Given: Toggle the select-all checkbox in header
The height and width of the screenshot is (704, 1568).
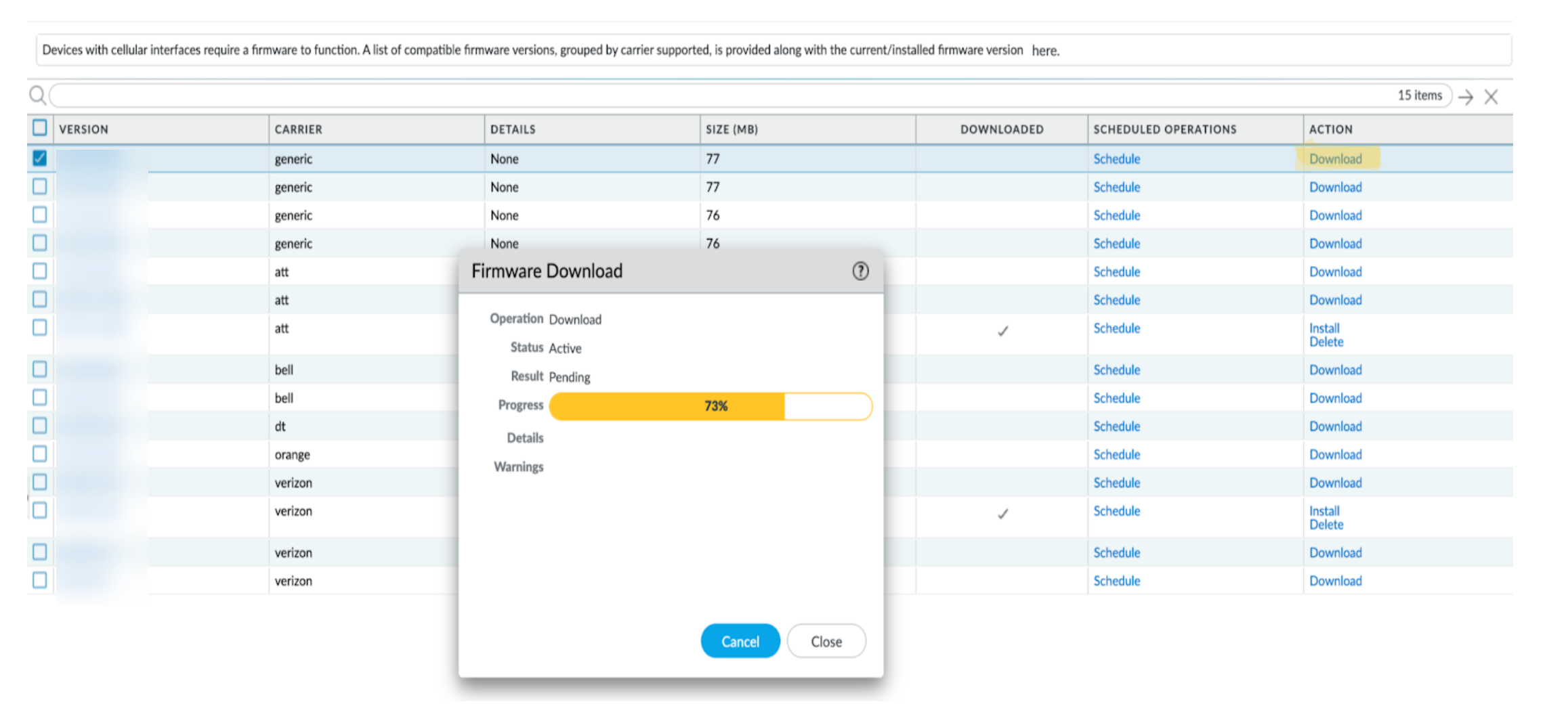Looking at the screenshot, I should (x=40, y=127).
